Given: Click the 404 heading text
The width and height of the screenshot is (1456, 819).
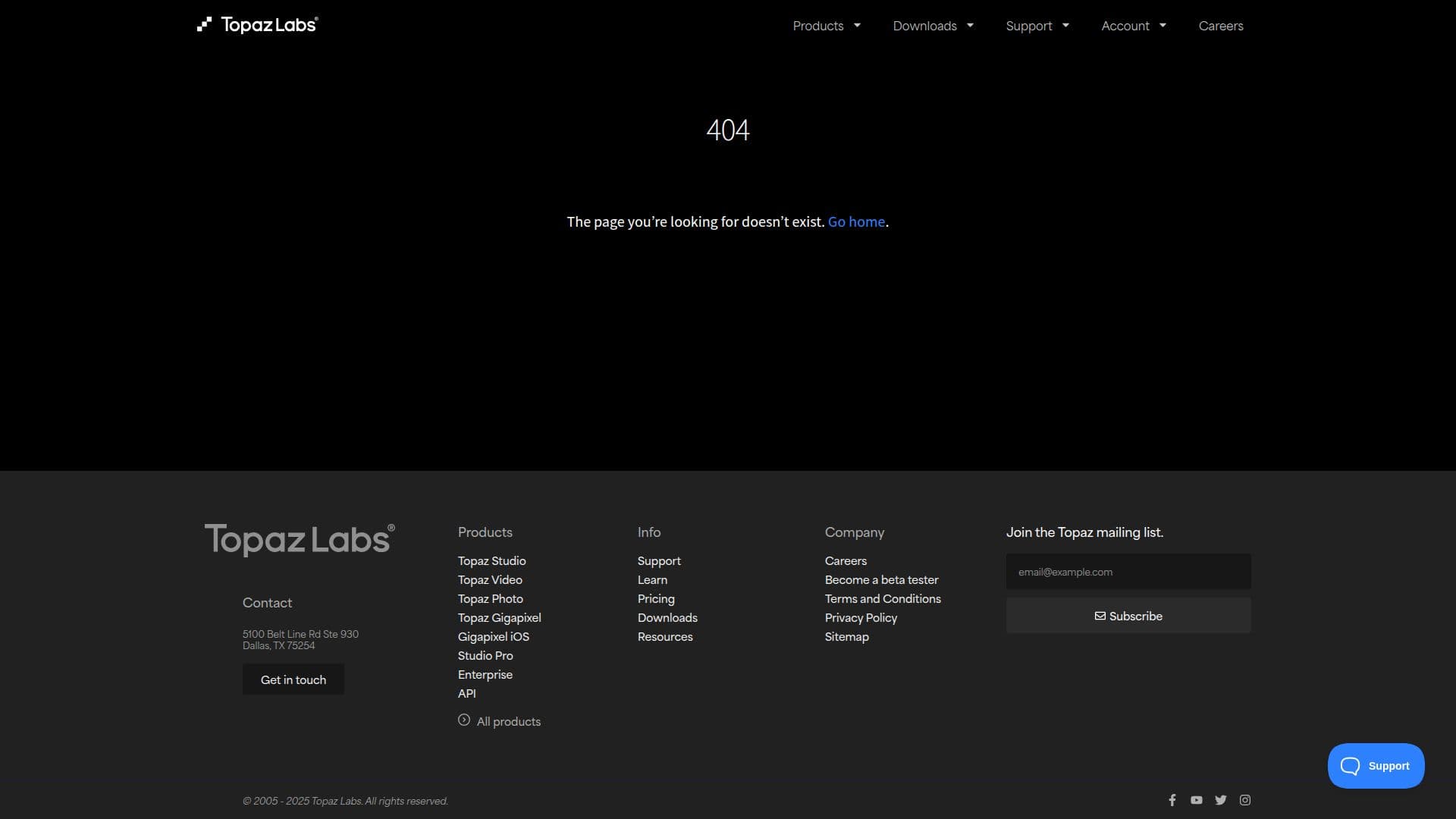Looking at the screenshot, I should [x=728, y=130].
